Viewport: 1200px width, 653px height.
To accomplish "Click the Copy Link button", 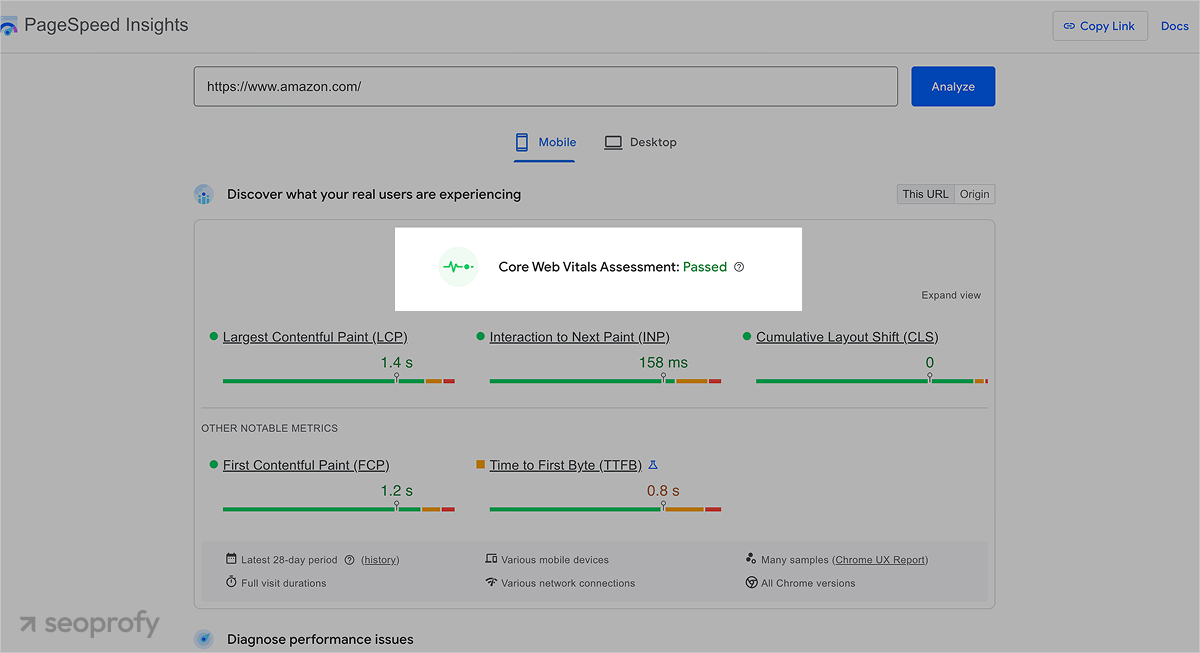I will pyautogui.click(x=1099, y=26).
